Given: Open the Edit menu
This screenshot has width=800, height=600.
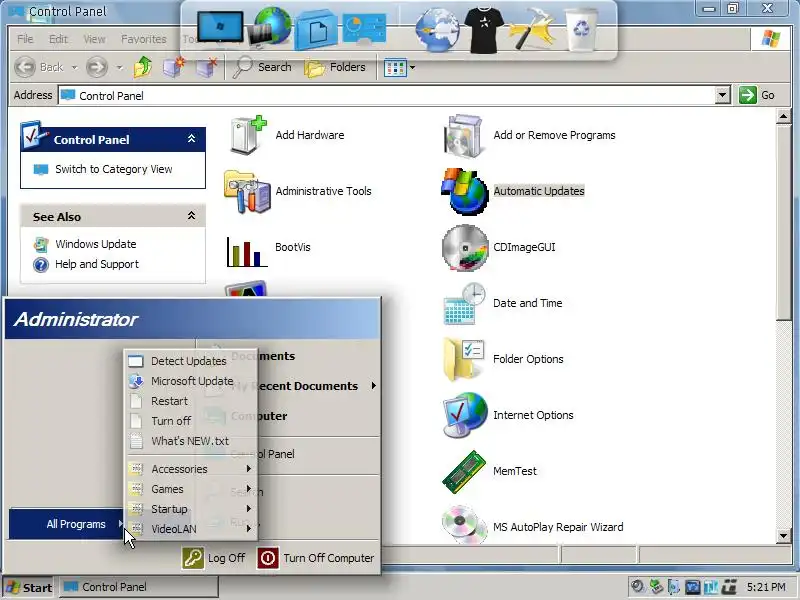Looking at the screenshot, I should [58, 39].
